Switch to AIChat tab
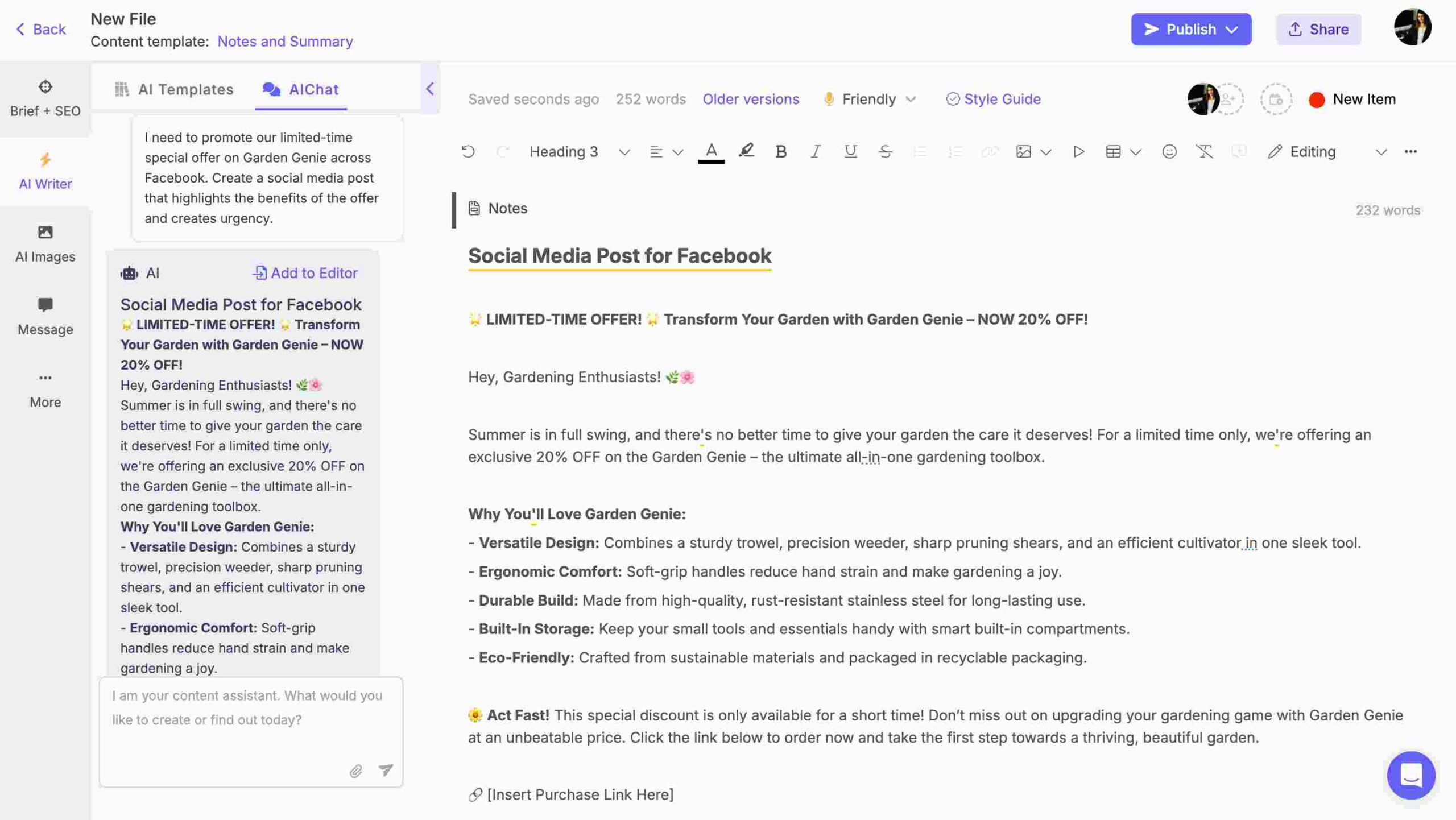Image resolution: width=1456 pixels, height=820 pixels. pyautogui.click(x=300, y=89)
